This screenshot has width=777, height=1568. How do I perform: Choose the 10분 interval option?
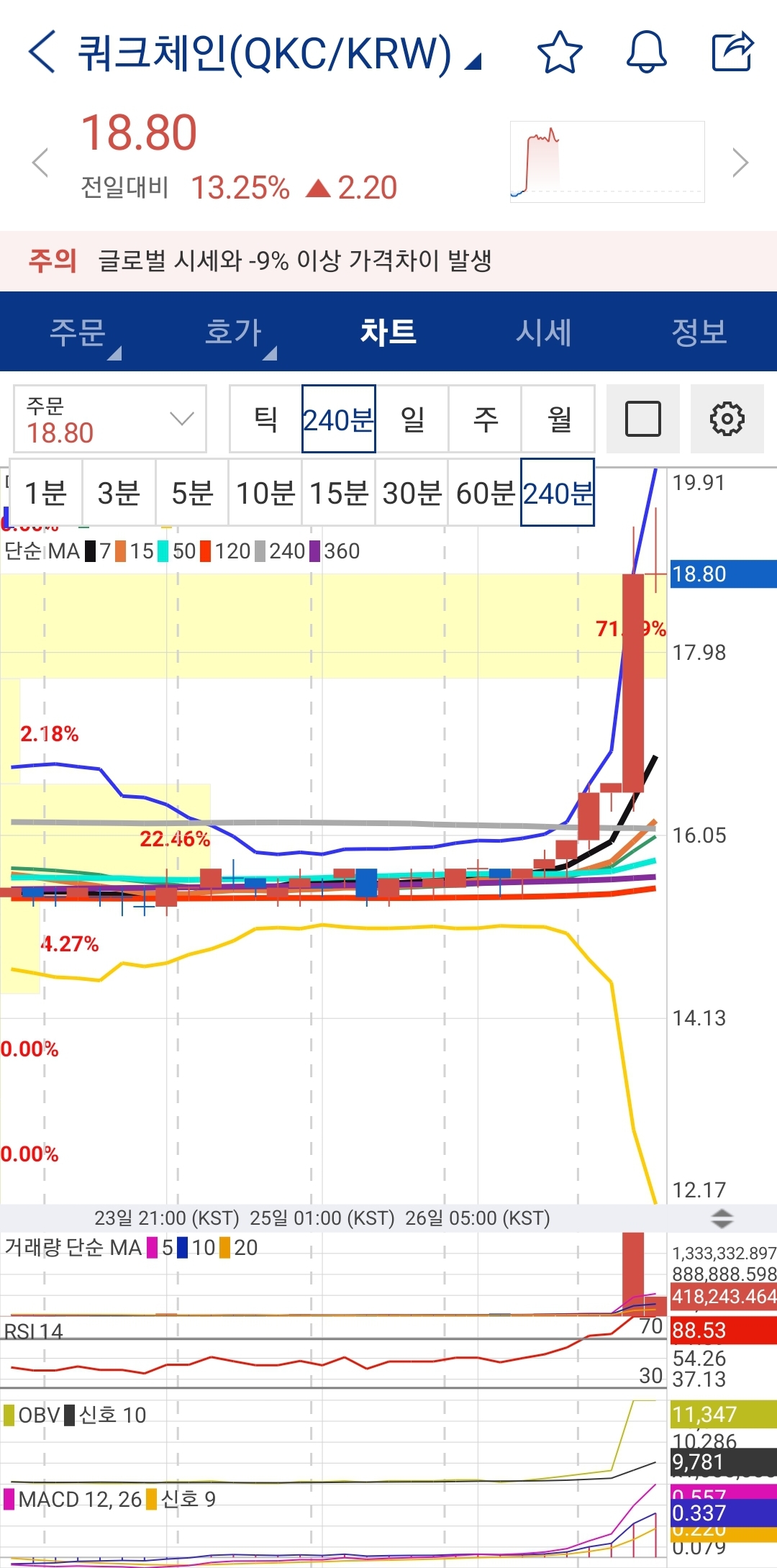coord(266,494)
